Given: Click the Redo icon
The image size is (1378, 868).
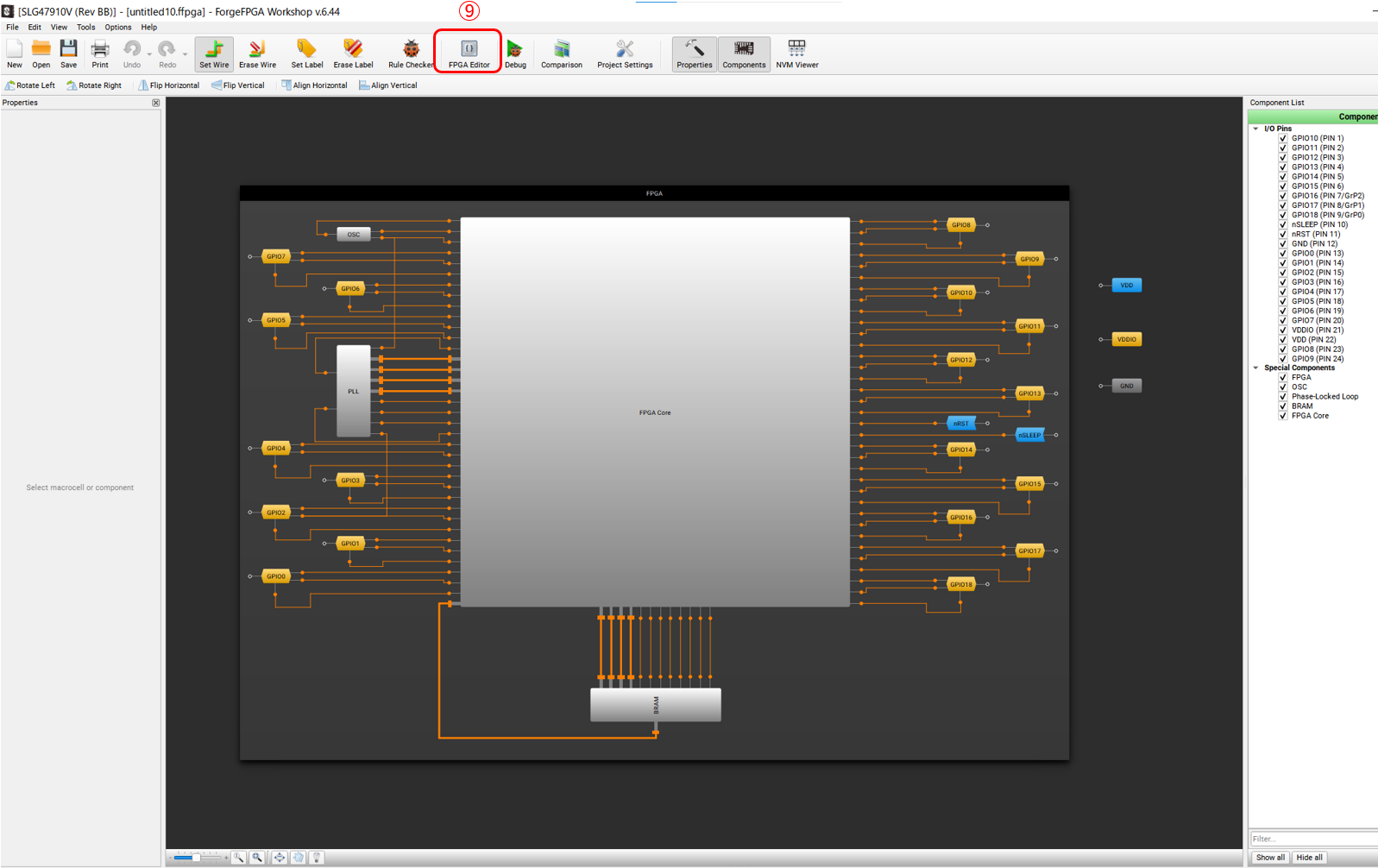Looking at the screenshot, I should 167,53.
